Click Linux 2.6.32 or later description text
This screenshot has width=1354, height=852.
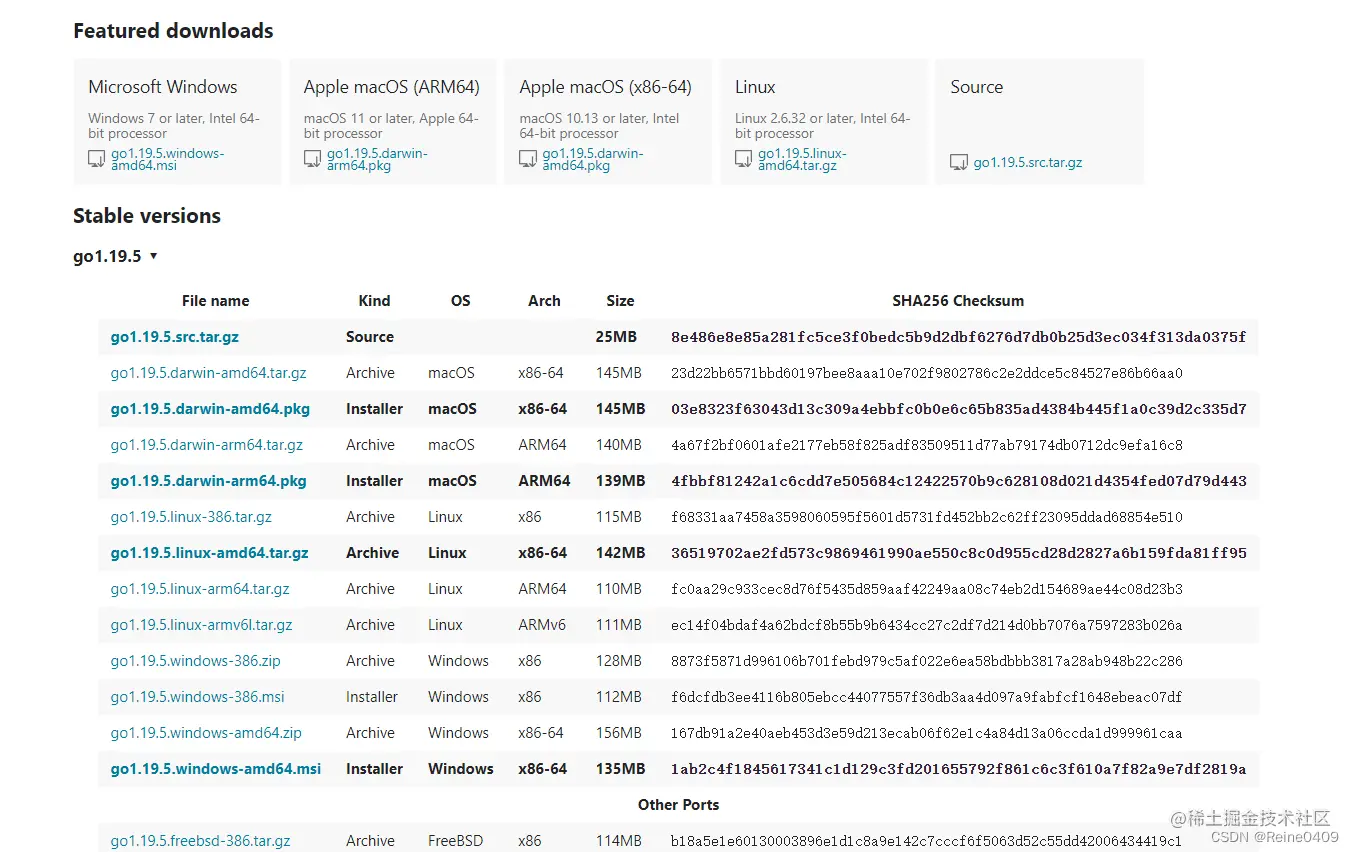tap(822, 126)
